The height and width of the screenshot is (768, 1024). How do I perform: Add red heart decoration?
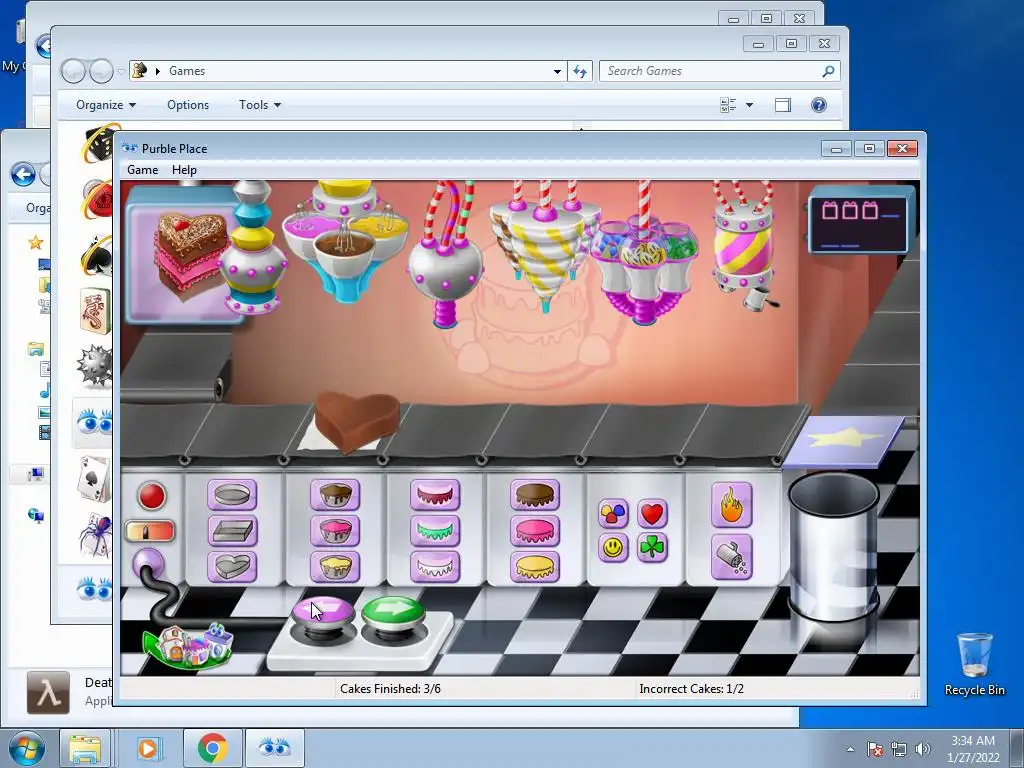[652, 514]
